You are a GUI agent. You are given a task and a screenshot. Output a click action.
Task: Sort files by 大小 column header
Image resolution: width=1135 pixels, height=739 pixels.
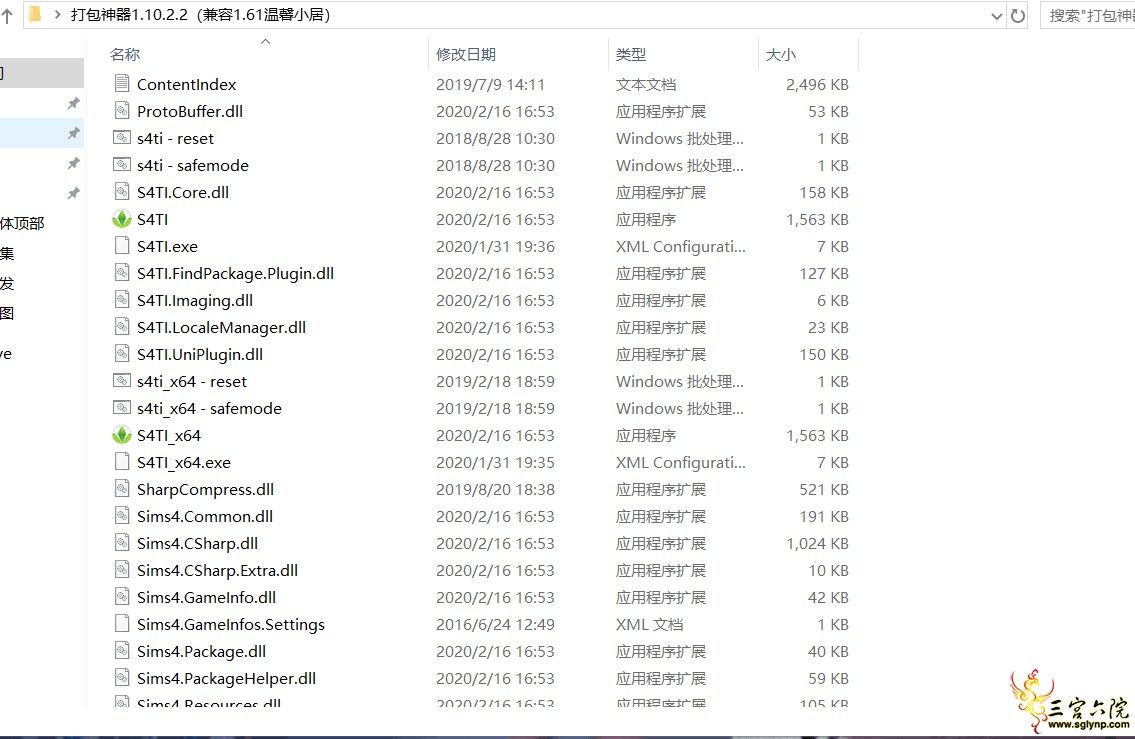coord(780,54)
